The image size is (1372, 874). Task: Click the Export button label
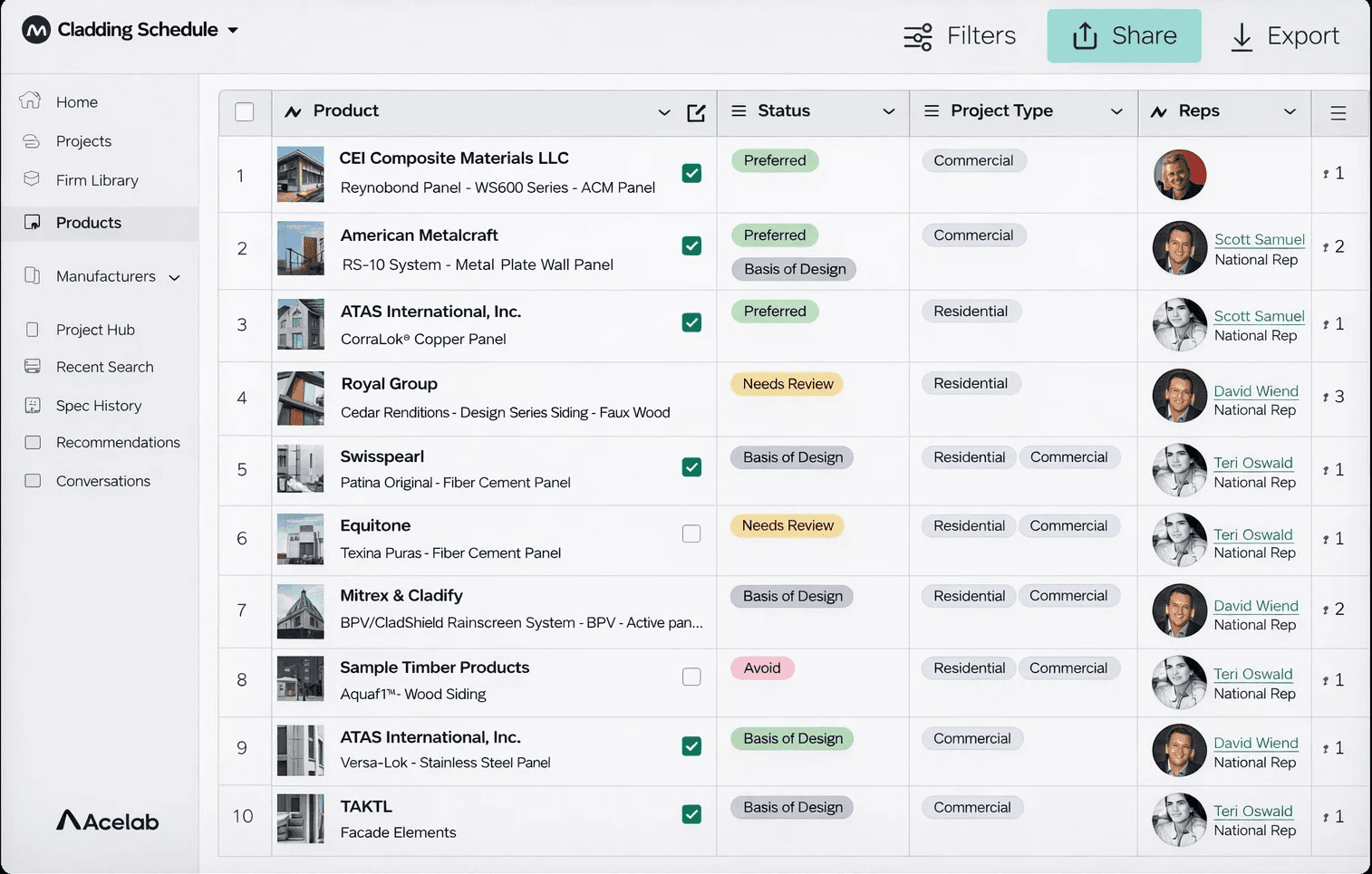[1303, 35]
